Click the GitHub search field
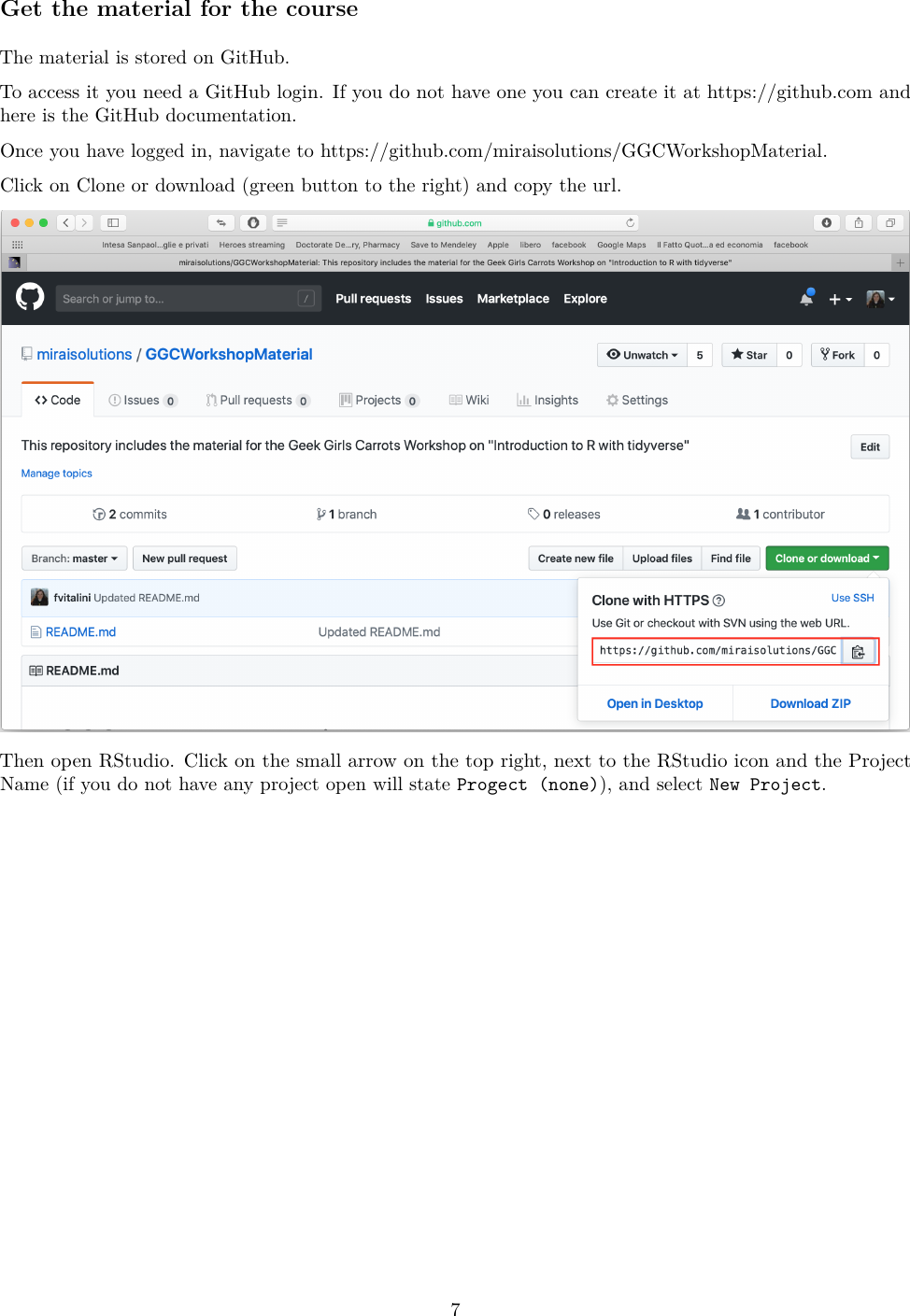 tap(188, 298)
